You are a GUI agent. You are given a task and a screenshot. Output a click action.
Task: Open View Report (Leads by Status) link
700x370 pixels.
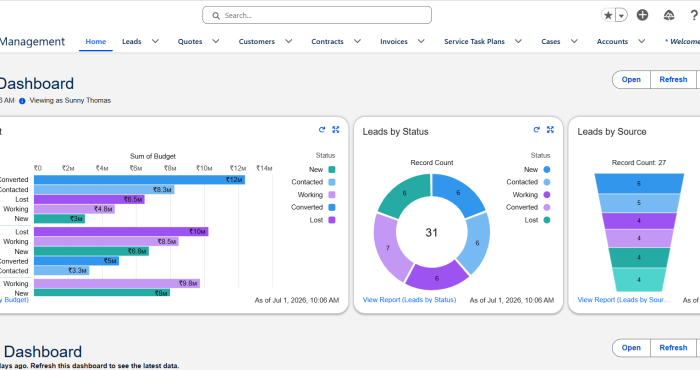[x=409, y=300]
